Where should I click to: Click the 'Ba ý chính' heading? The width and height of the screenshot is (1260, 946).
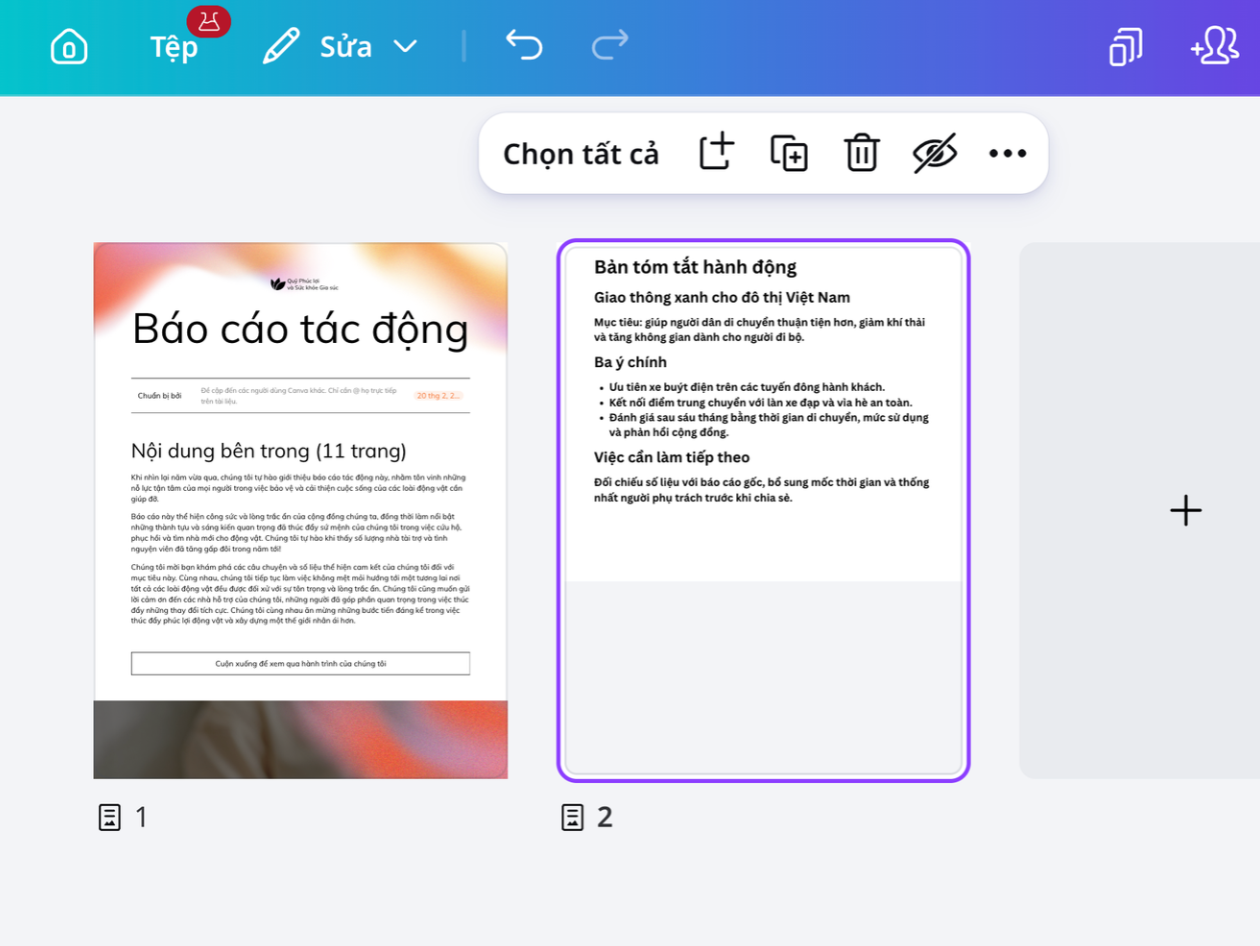click(630, 362)
